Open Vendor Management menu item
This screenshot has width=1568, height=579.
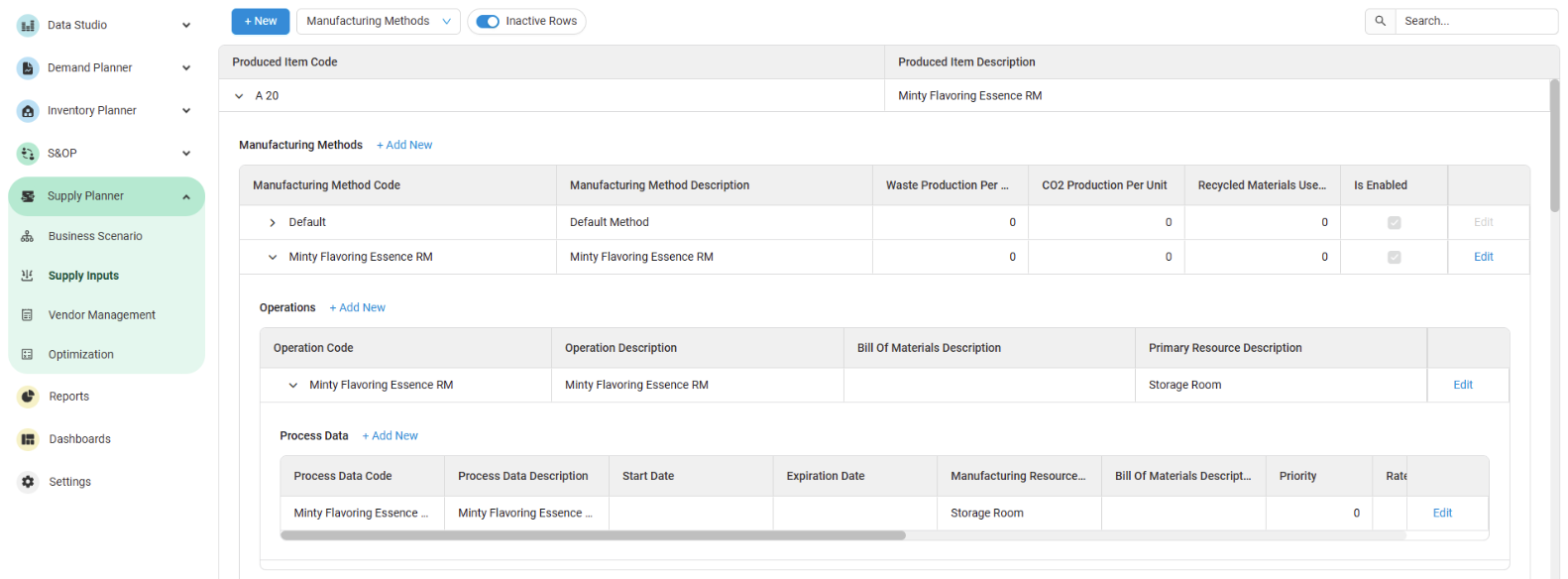(x=101, y=315)
